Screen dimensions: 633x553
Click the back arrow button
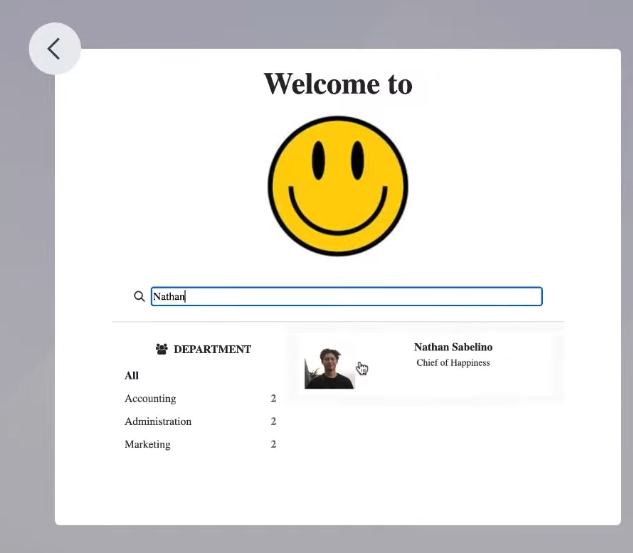point(54,49)
